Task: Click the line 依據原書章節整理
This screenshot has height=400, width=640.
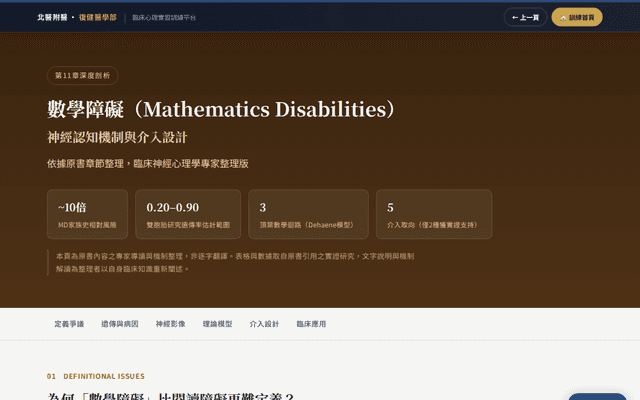Action: click(148, 164)
